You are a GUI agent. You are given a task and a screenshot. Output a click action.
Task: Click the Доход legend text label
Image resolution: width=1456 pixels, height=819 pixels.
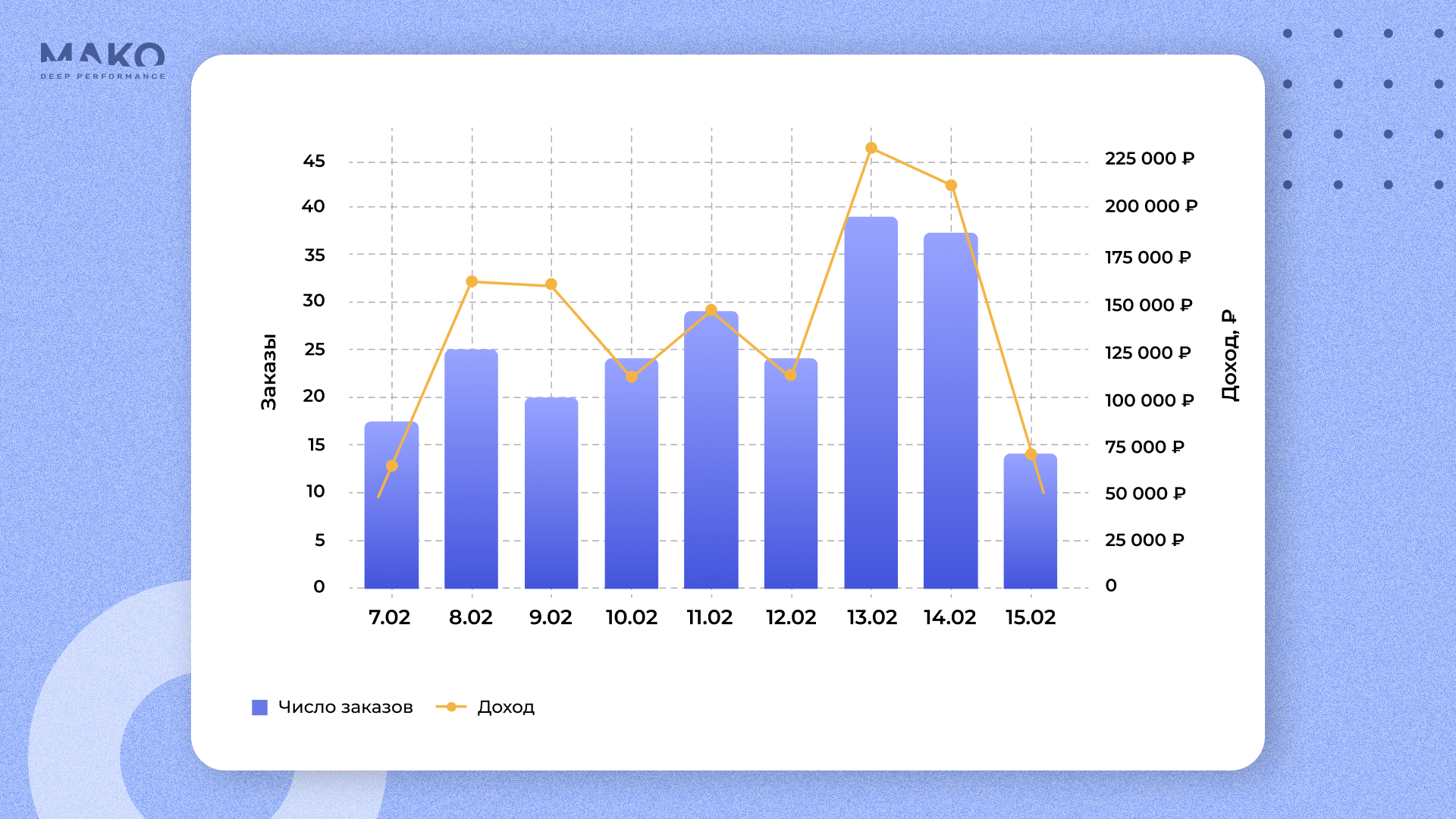[506, 707]
